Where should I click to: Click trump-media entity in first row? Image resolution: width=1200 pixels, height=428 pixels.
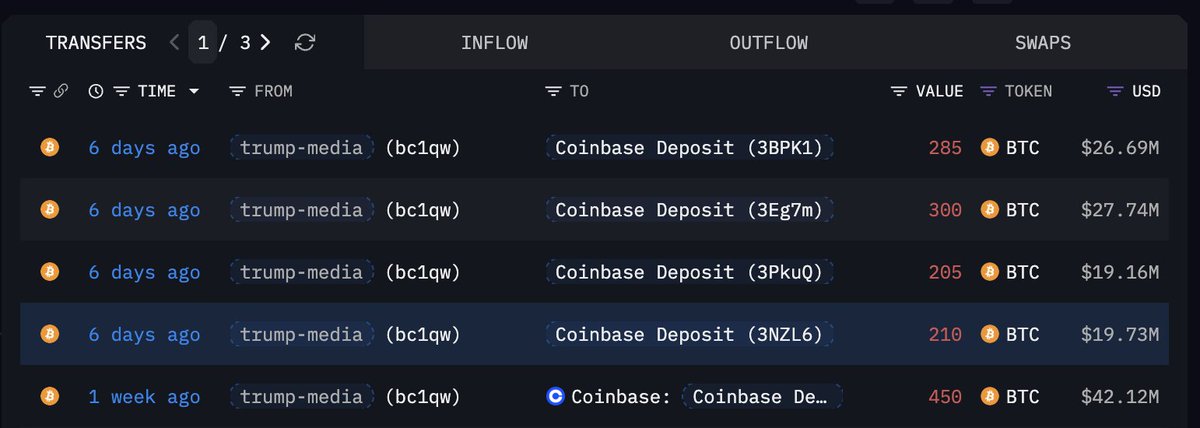coord(302,148)
